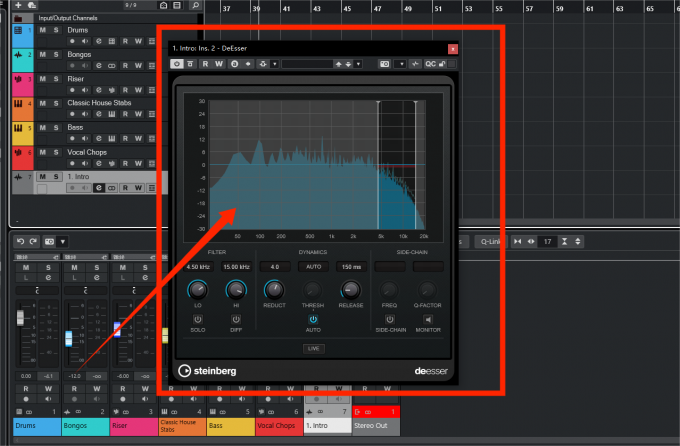Select the Vocal Chops mixer channel label

[x=279, y=426]
